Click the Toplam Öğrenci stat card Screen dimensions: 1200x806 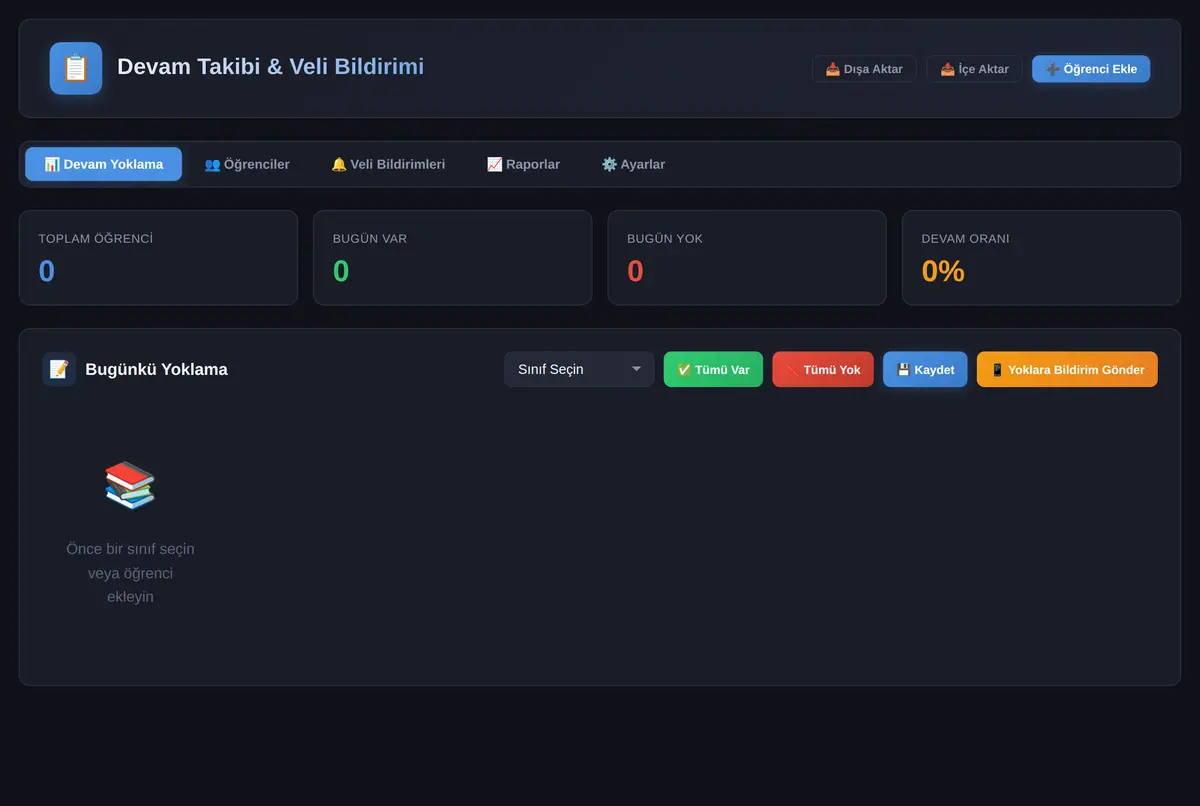coord(158,257)
